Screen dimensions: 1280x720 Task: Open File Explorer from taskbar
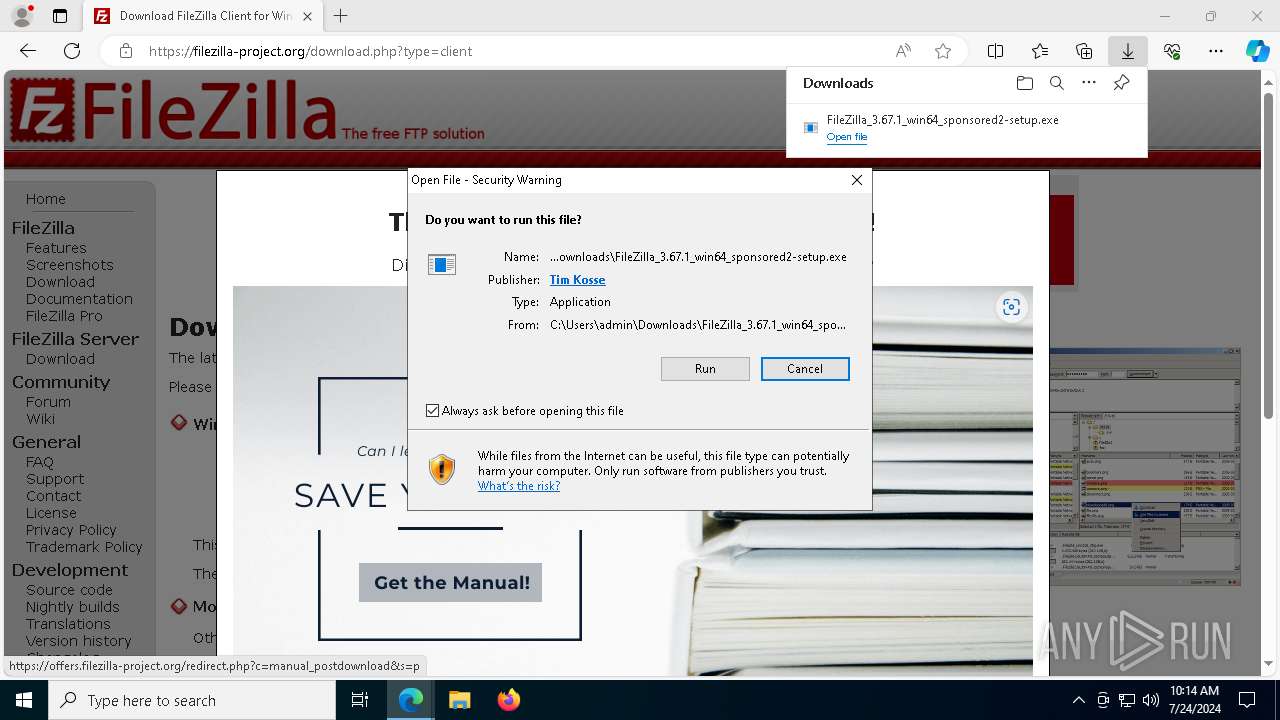click(460, 700)
